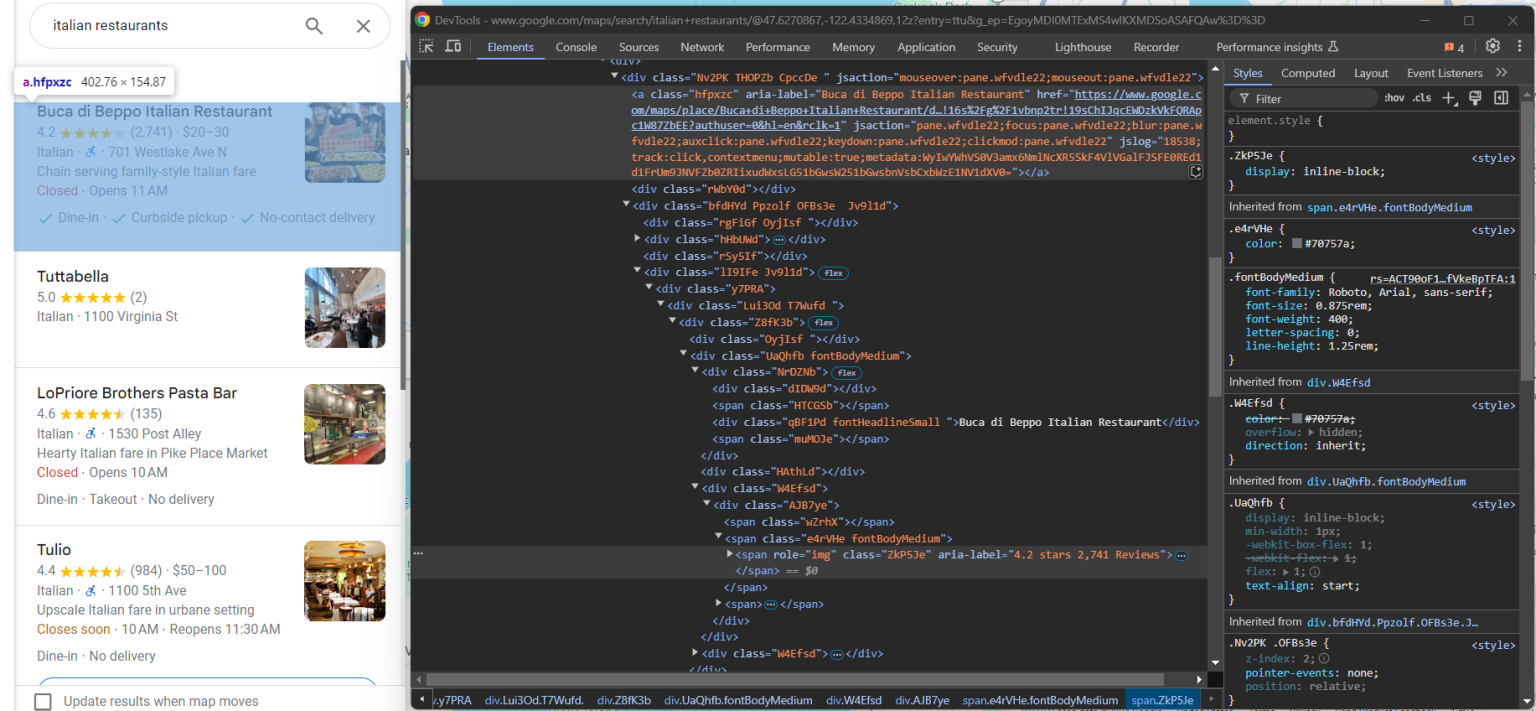This screenshot has width=1536, height=711.
Task: Enable the Update results when map moves checkbox
Action: [43, 701]
